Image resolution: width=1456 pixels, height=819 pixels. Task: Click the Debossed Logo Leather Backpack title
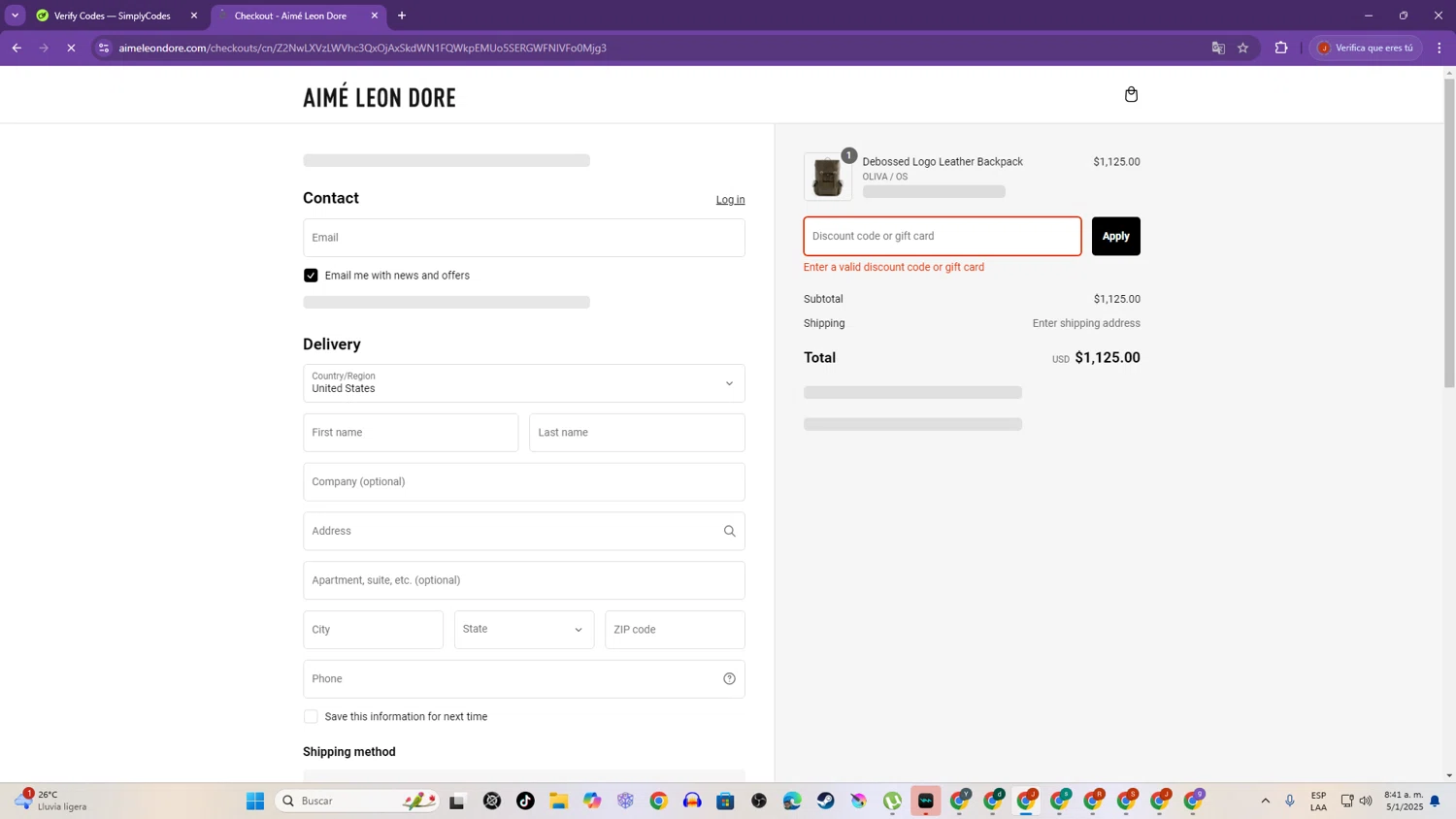943,162
